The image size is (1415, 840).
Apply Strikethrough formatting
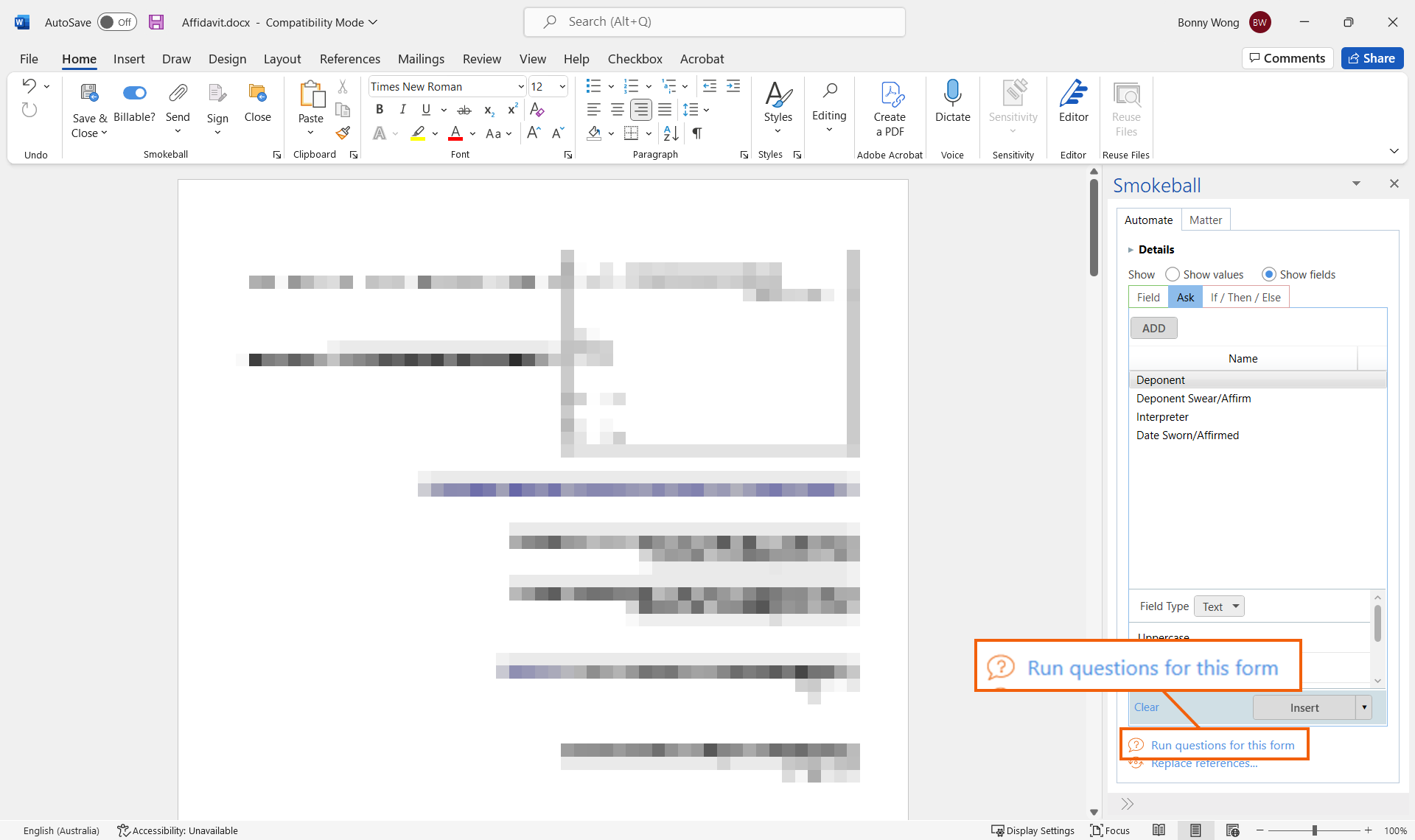pyautogui.click(x=464, y=111)
